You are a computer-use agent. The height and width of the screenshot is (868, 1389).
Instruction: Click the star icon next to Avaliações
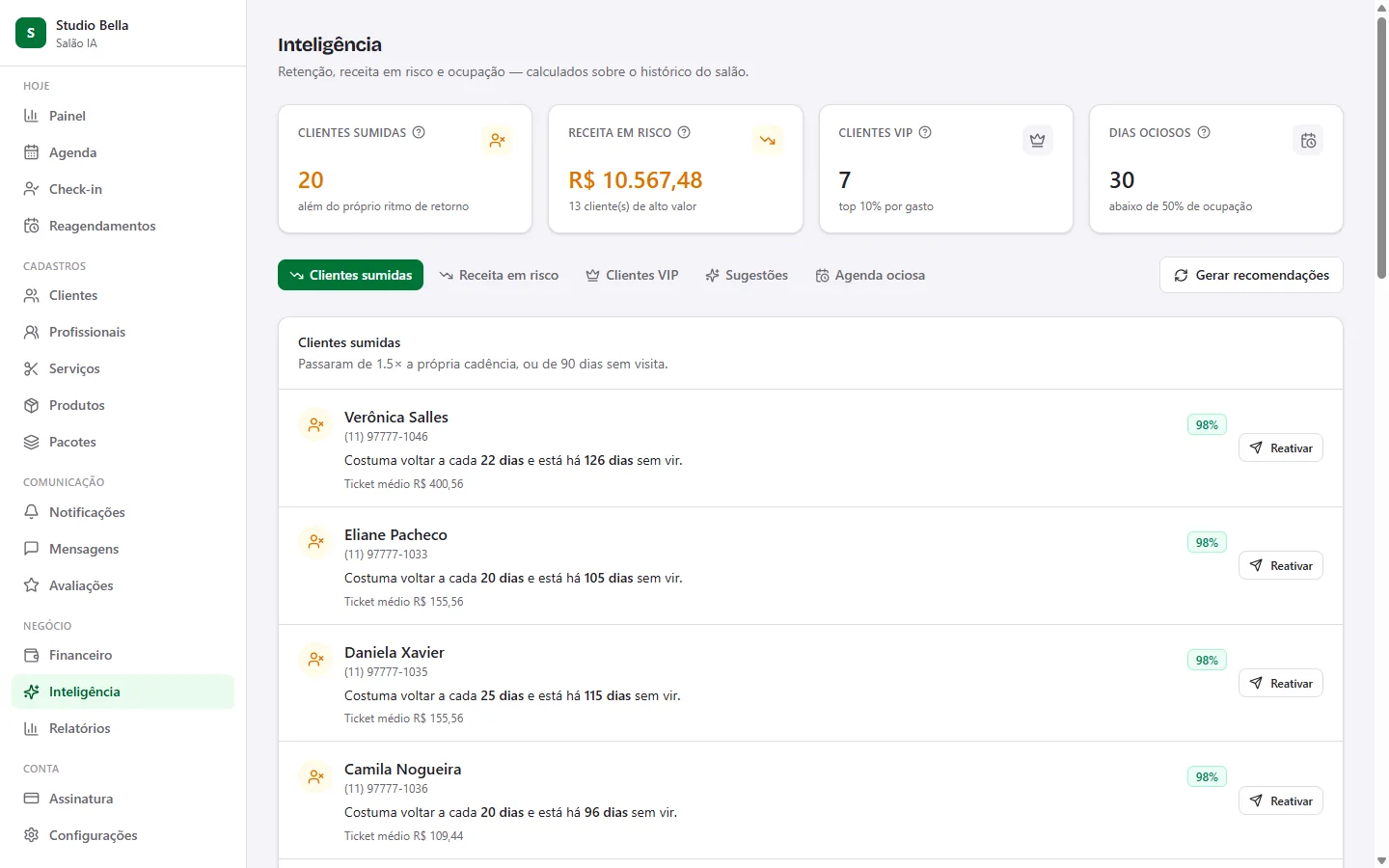[31, 585]
